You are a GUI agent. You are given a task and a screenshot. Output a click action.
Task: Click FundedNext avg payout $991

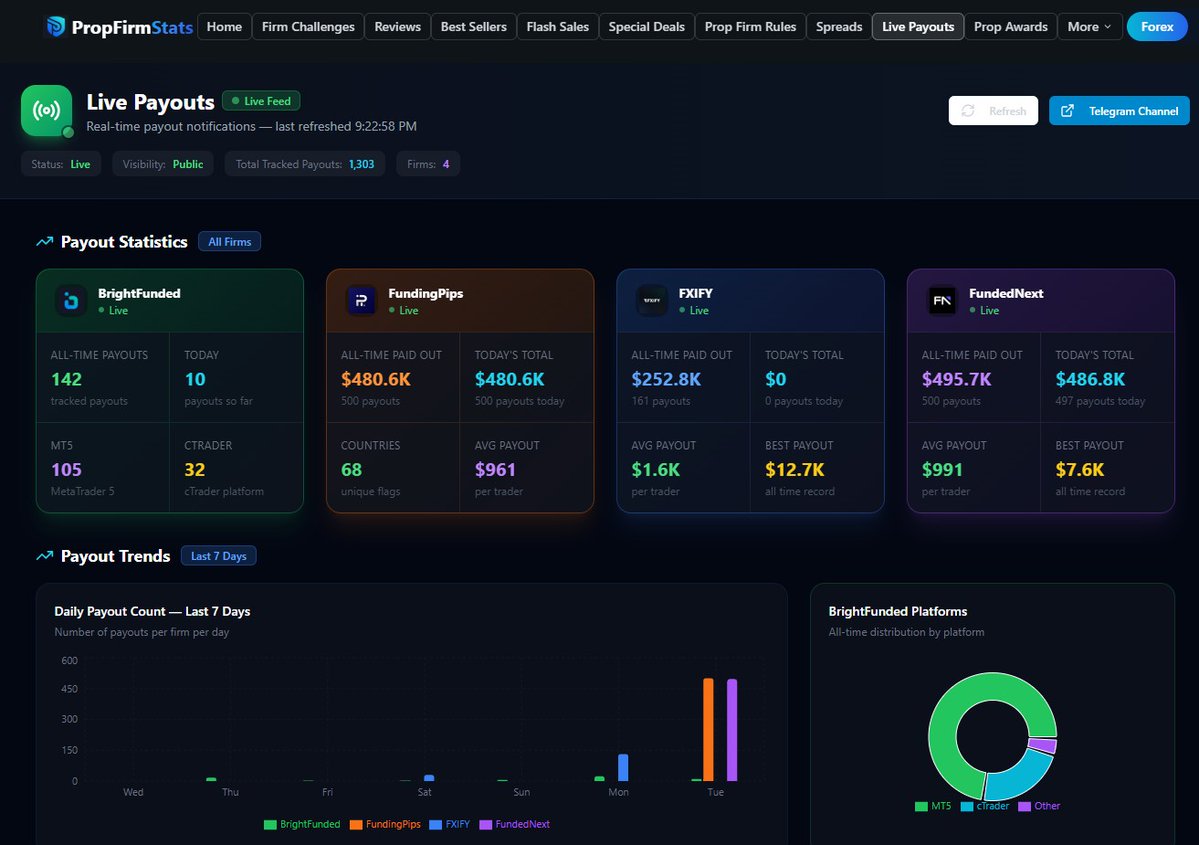pos(942,470)
